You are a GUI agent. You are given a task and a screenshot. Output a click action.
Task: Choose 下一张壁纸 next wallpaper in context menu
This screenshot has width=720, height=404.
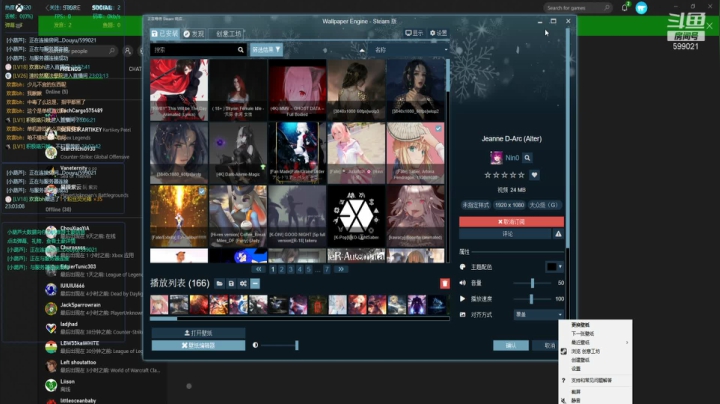point(583,333)
